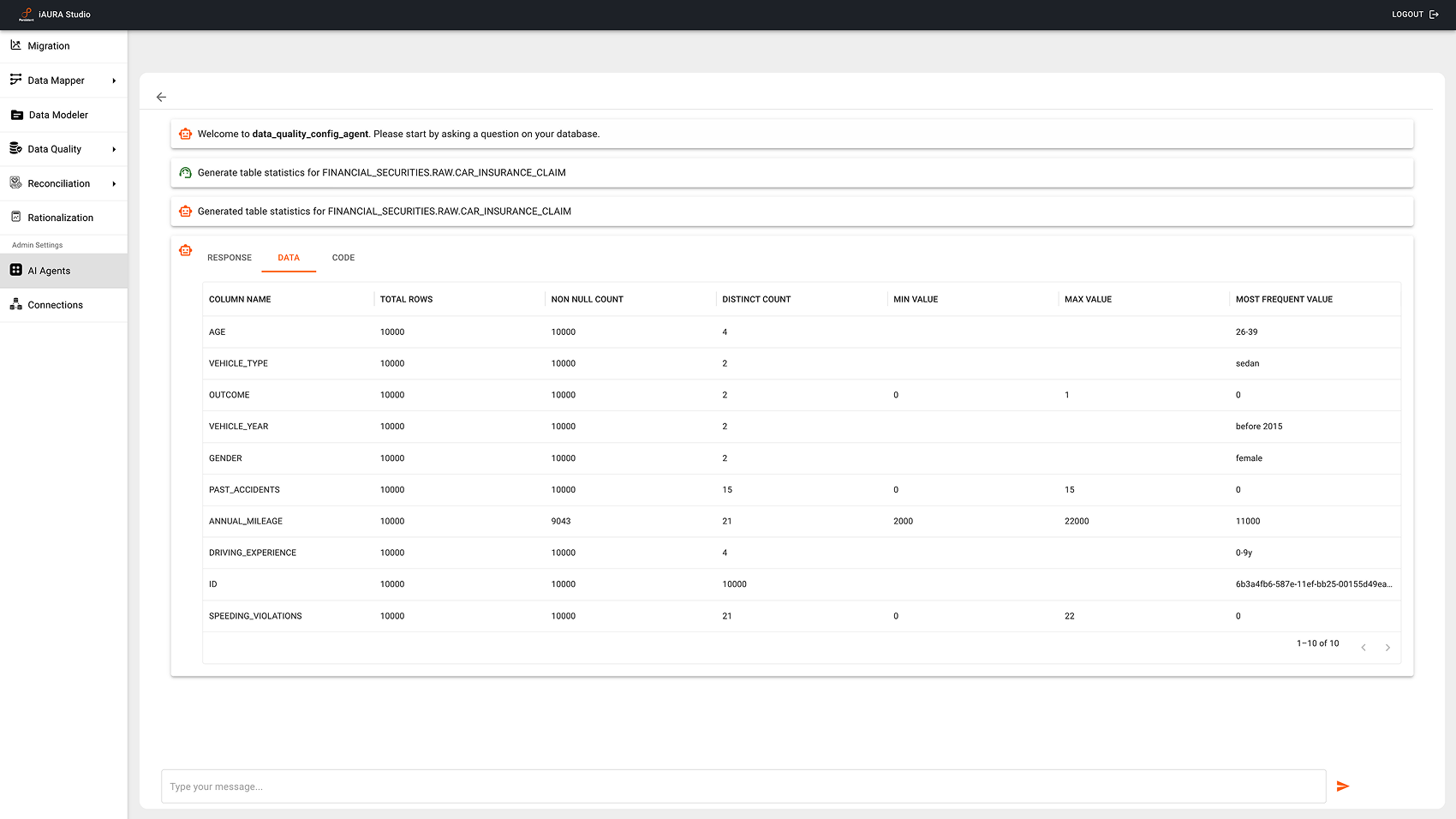Sort by DISTINCT COUNT column header
The image size is (1456, 819).
tap(756, 300)
